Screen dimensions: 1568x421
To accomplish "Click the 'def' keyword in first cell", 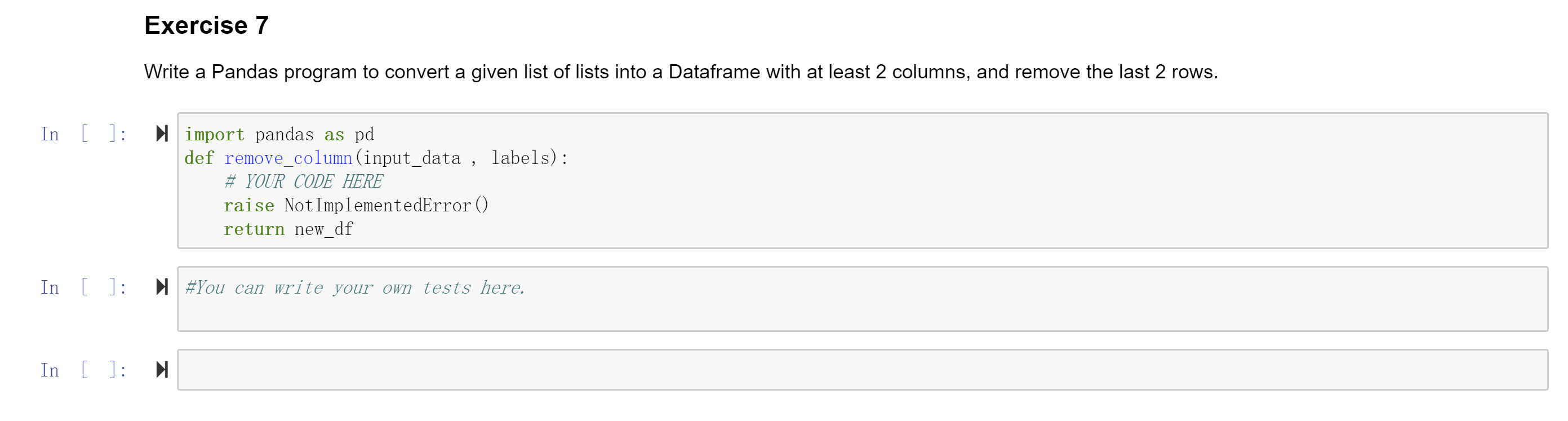I will [199, 158].
